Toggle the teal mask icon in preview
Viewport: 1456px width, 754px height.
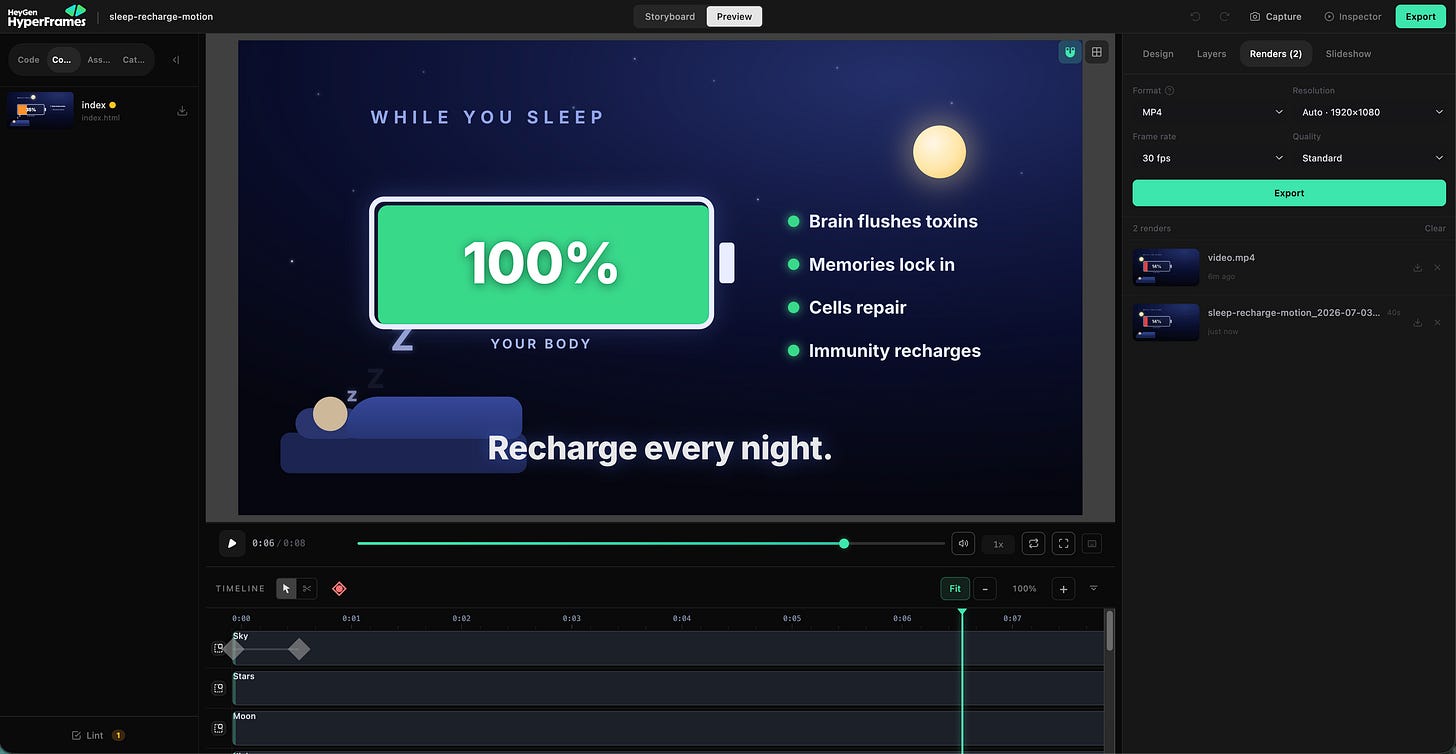(1070, 52)
